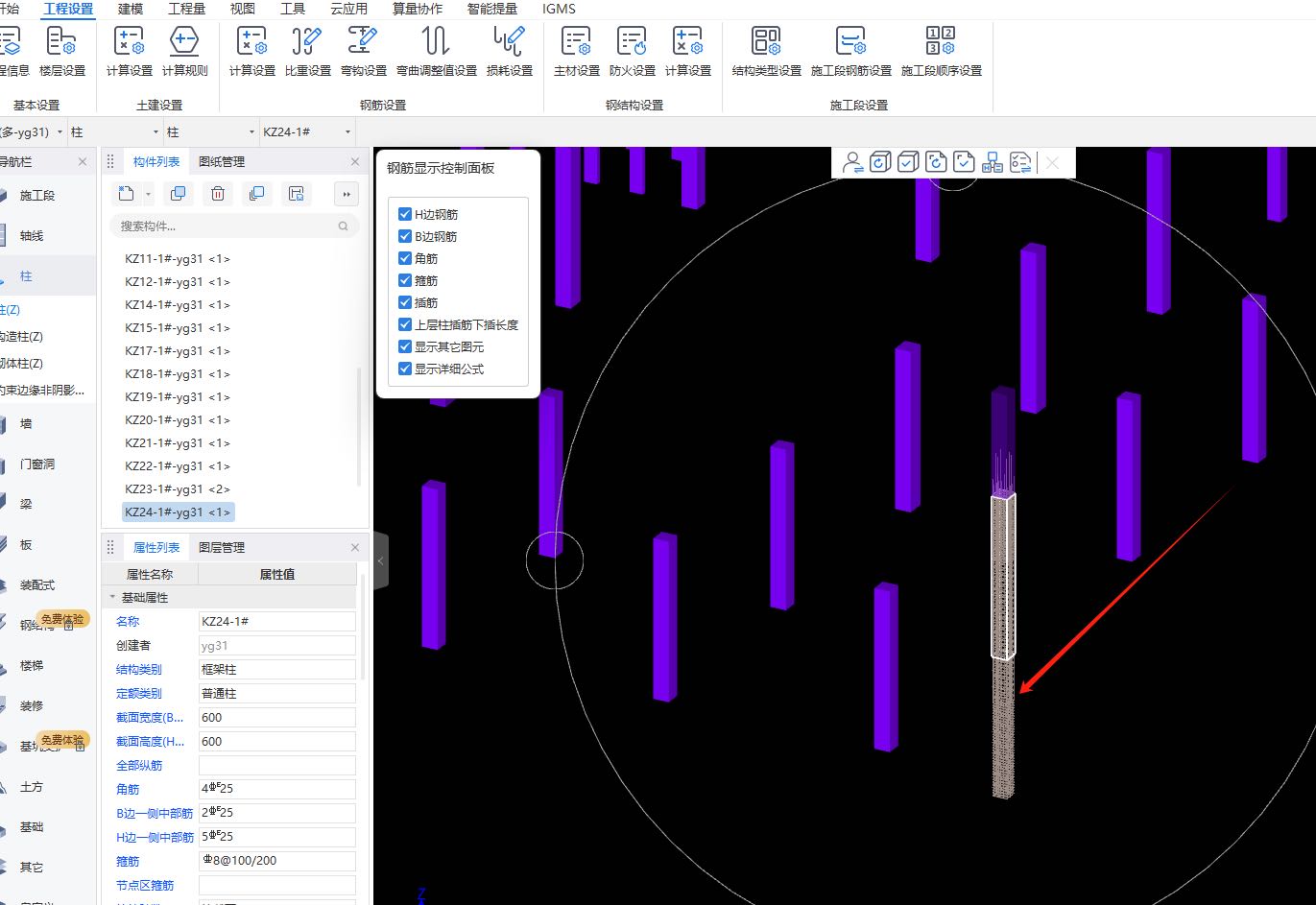Open 计算设置 in the 钢结构设置 group
This screenshot has width=1316, height=905.
point(687,52)
